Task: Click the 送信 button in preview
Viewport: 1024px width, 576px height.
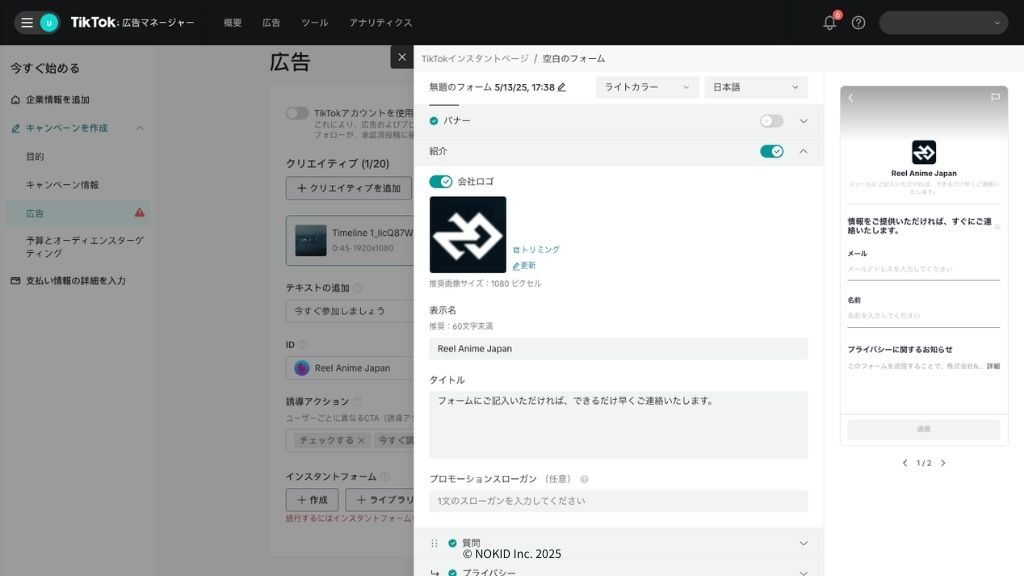Action: (923, 429)
